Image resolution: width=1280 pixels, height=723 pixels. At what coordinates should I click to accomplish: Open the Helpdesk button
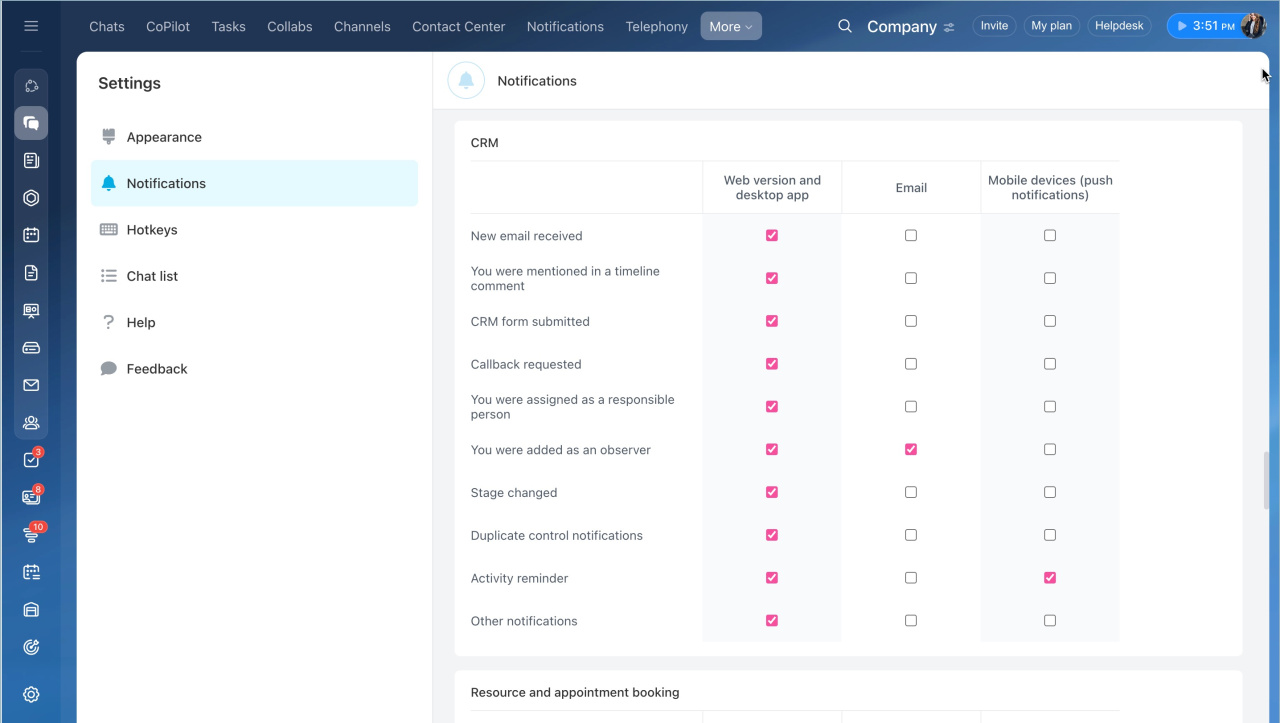1119,26
